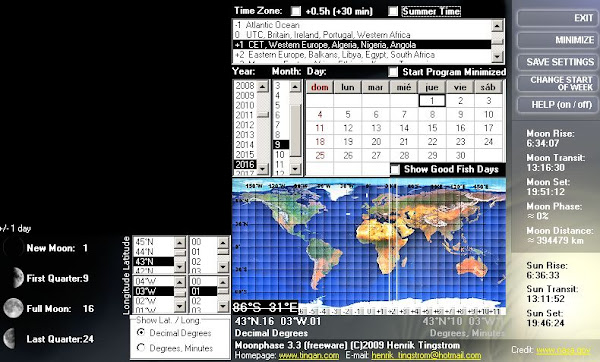Click CHANGE START OF WEEK
Screen dimensions: 600x362
pyautogui.click(x=557, y=83)
